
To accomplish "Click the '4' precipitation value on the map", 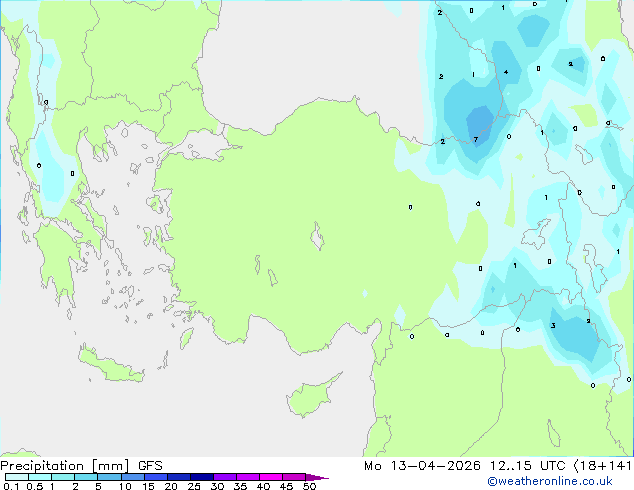I will (x=506, y=72).
